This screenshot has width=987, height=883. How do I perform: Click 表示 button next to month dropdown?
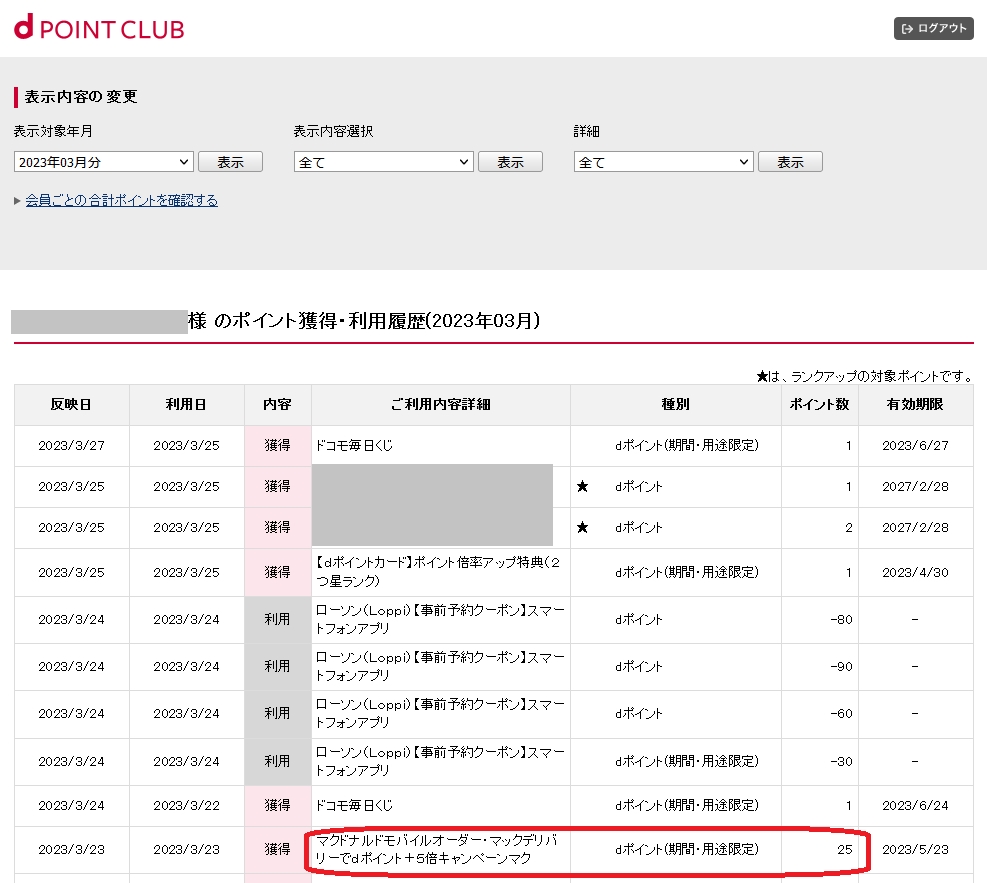(230, 162)
